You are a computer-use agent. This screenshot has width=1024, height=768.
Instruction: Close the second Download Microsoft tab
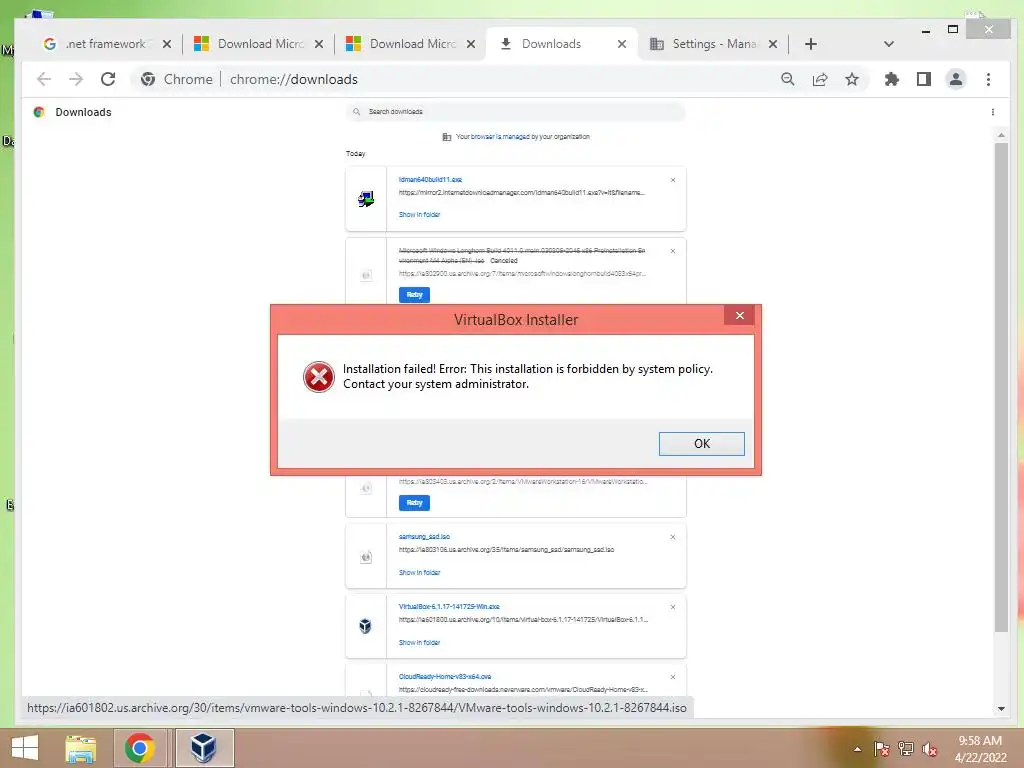(471, 44)
